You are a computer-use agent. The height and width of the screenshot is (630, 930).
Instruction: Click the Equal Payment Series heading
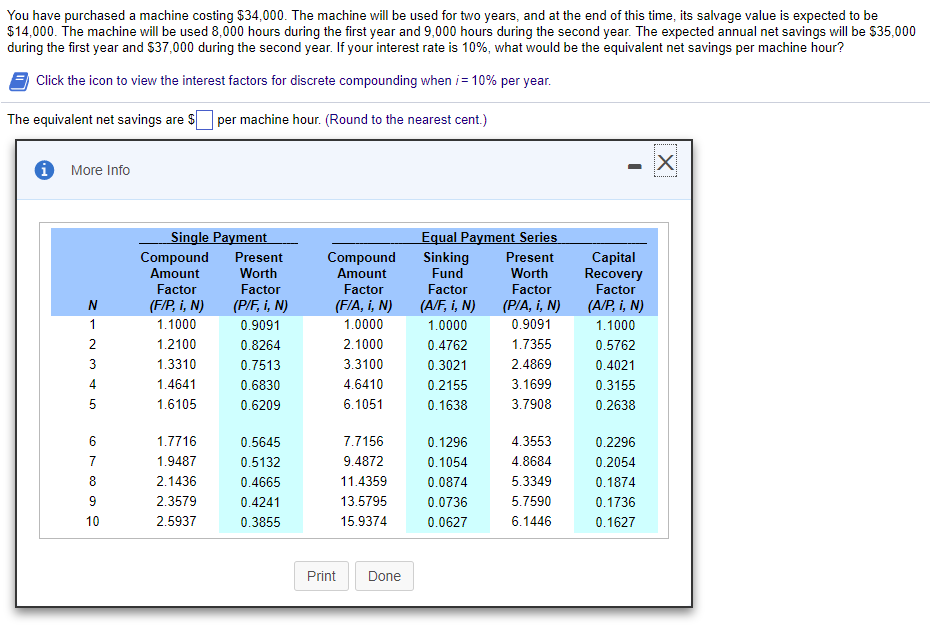tap(489, 237)
